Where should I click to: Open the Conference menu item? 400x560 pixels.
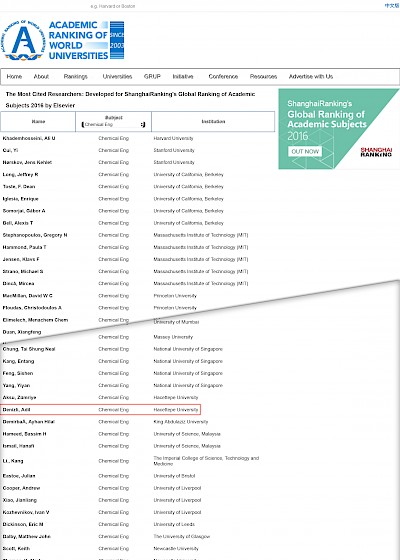click(x=223, y=76)
